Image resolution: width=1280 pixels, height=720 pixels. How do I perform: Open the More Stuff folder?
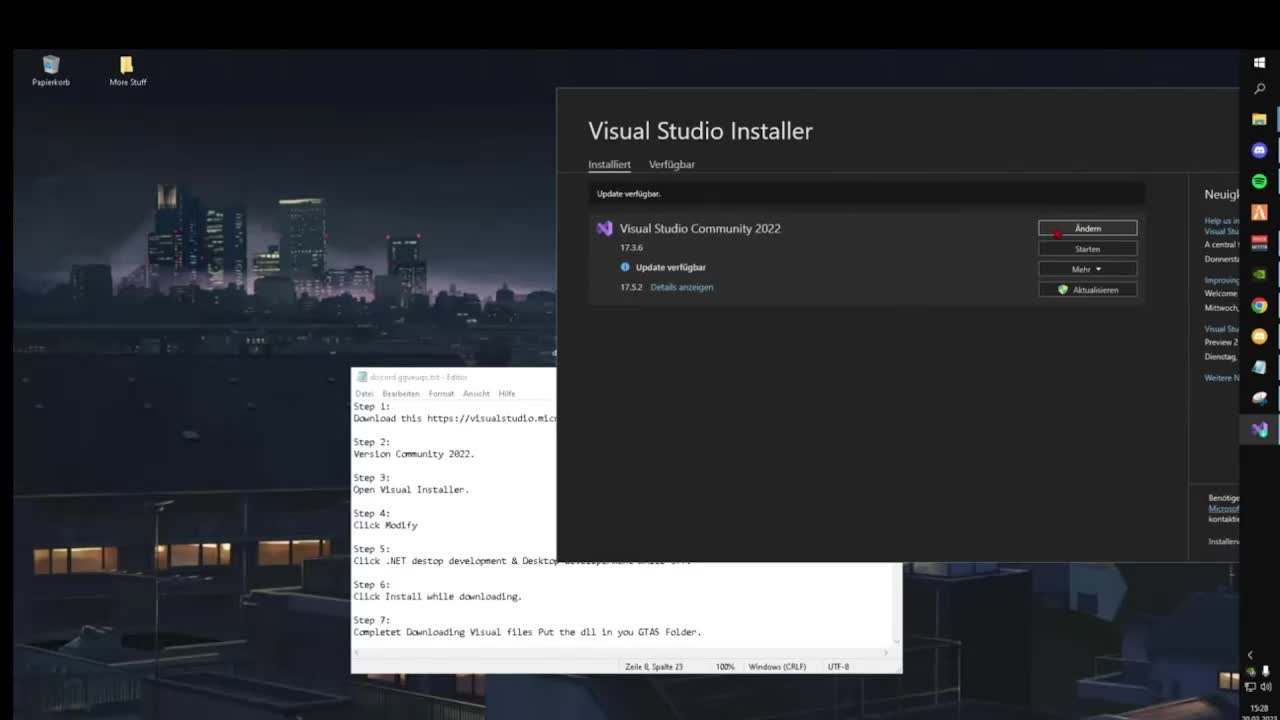point(127,68)
